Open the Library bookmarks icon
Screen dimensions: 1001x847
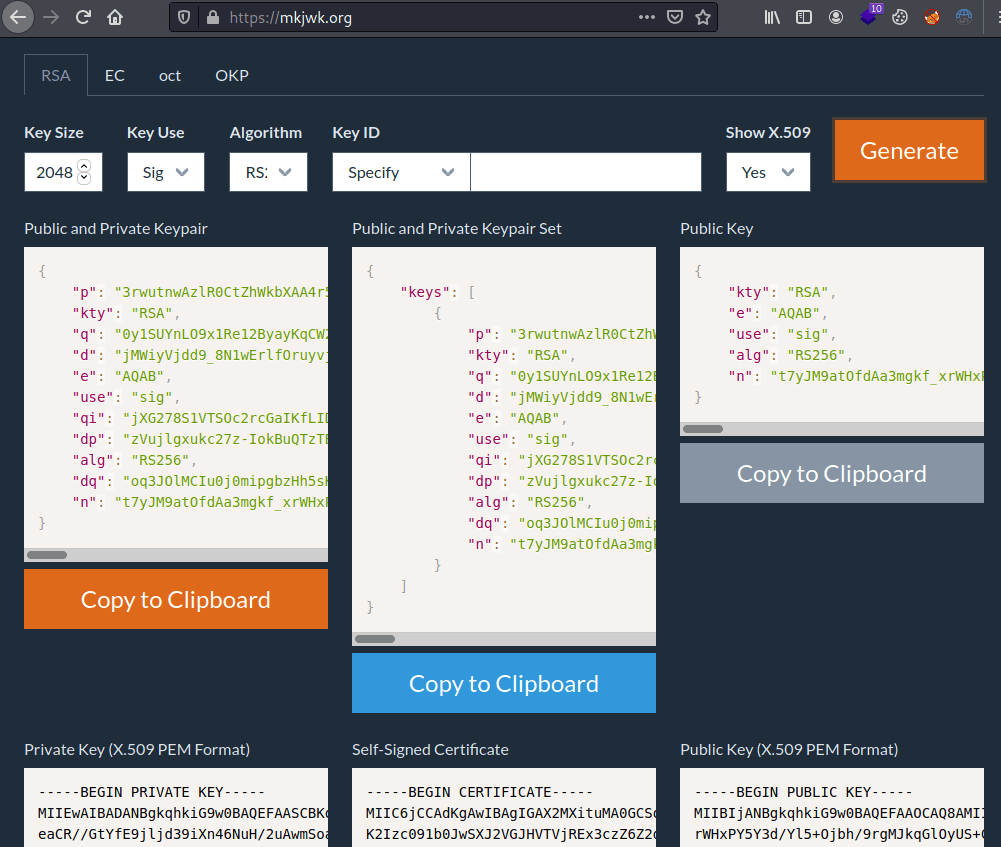click(772, 17)
